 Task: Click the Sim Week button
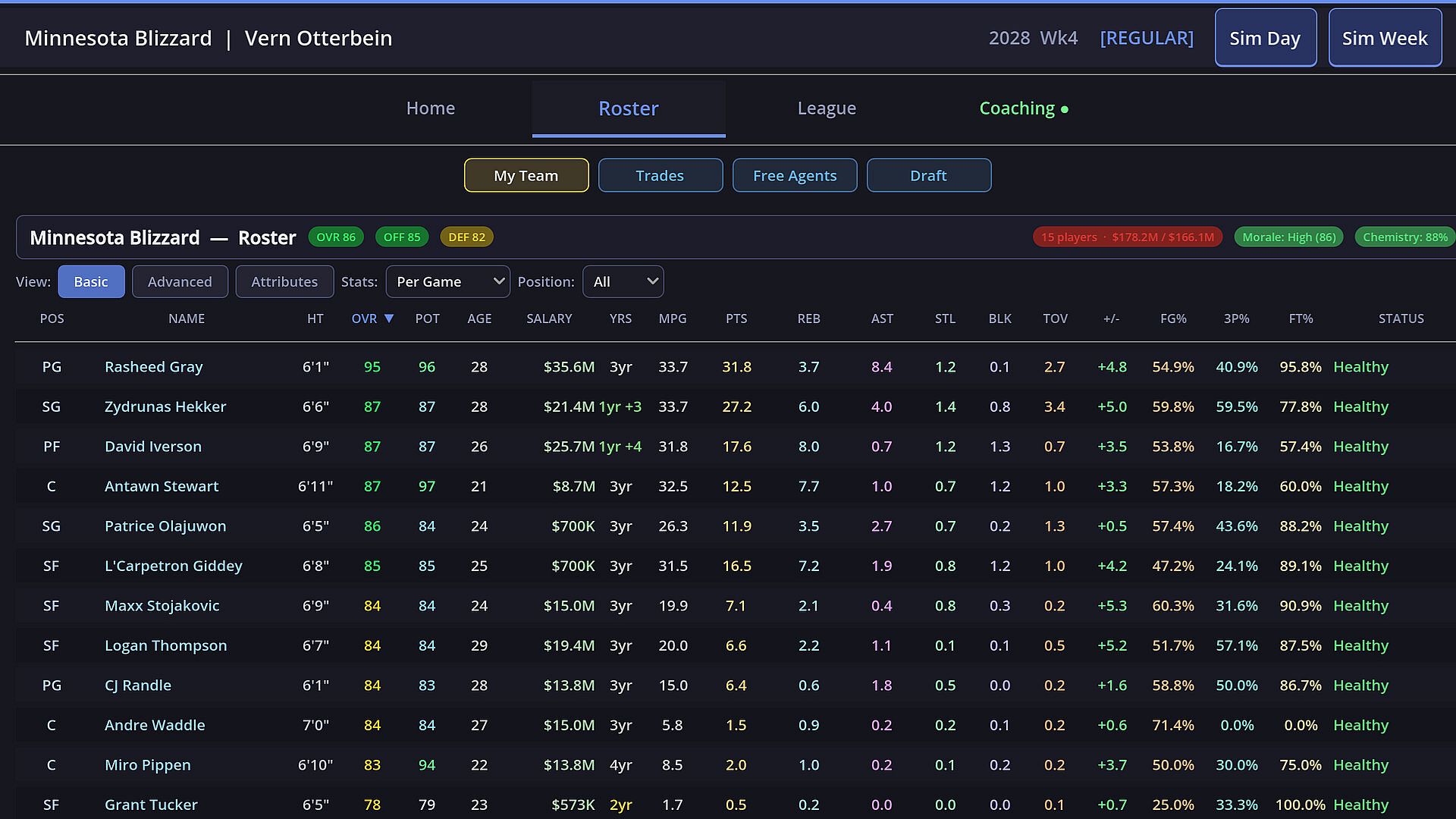point(1385,38)
